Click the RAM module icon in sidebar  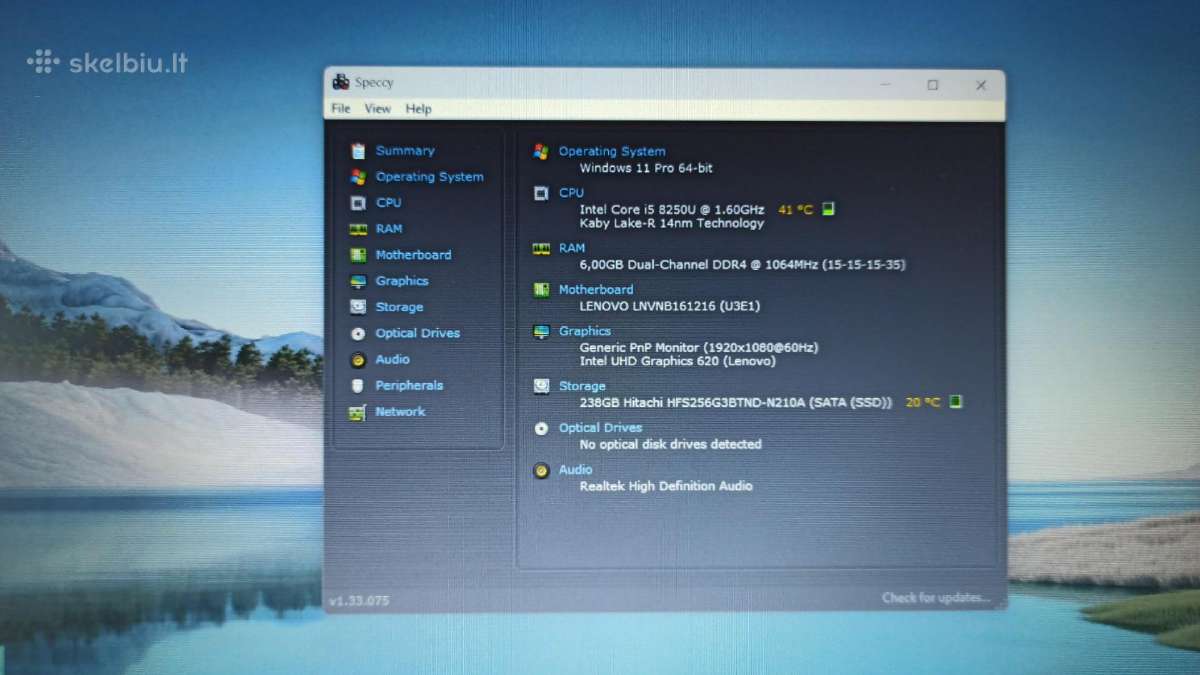click(358, 229)
